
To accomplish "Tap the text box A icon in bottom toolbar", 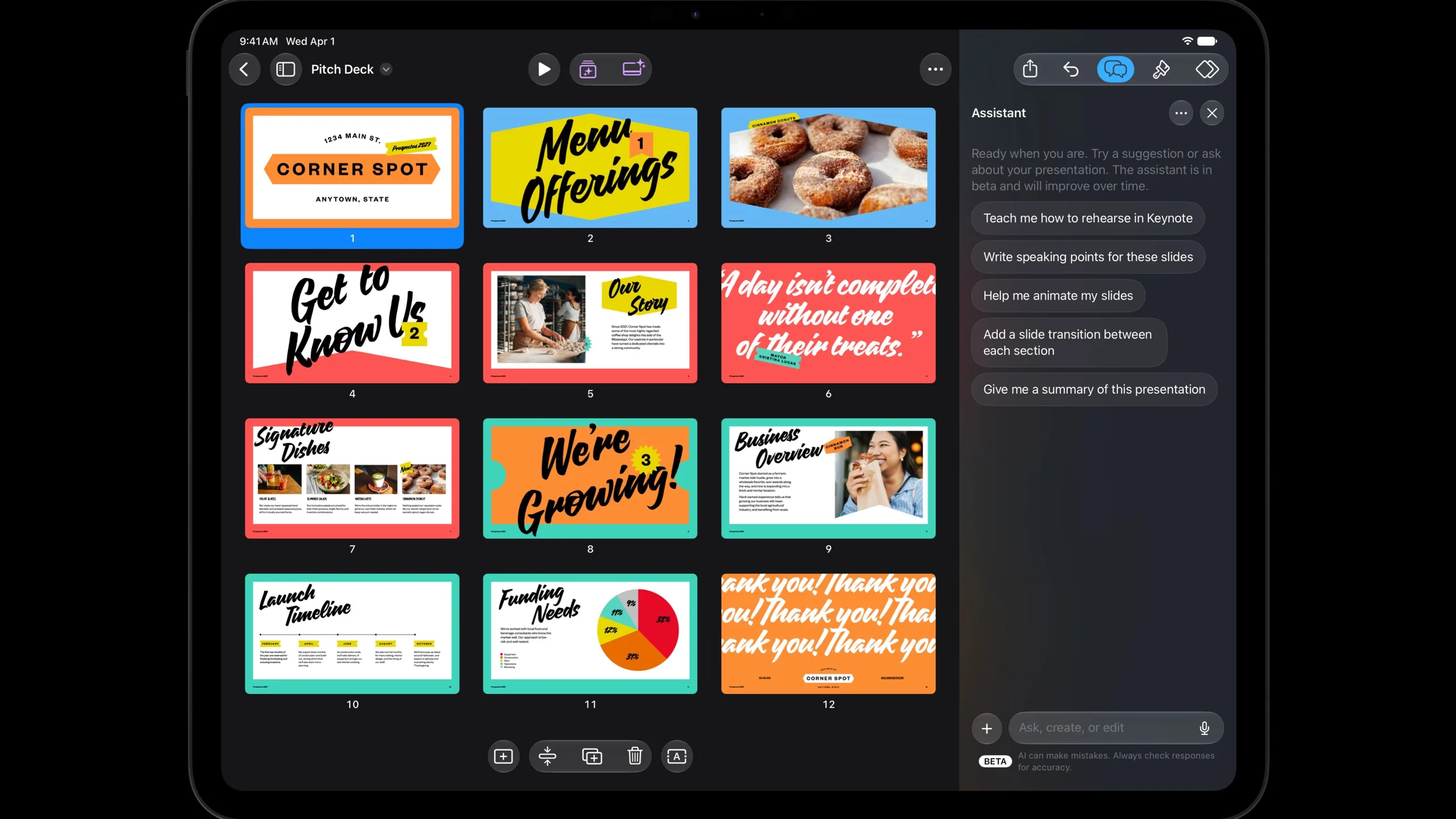I will pyautogui.click(x=676, y=756).
